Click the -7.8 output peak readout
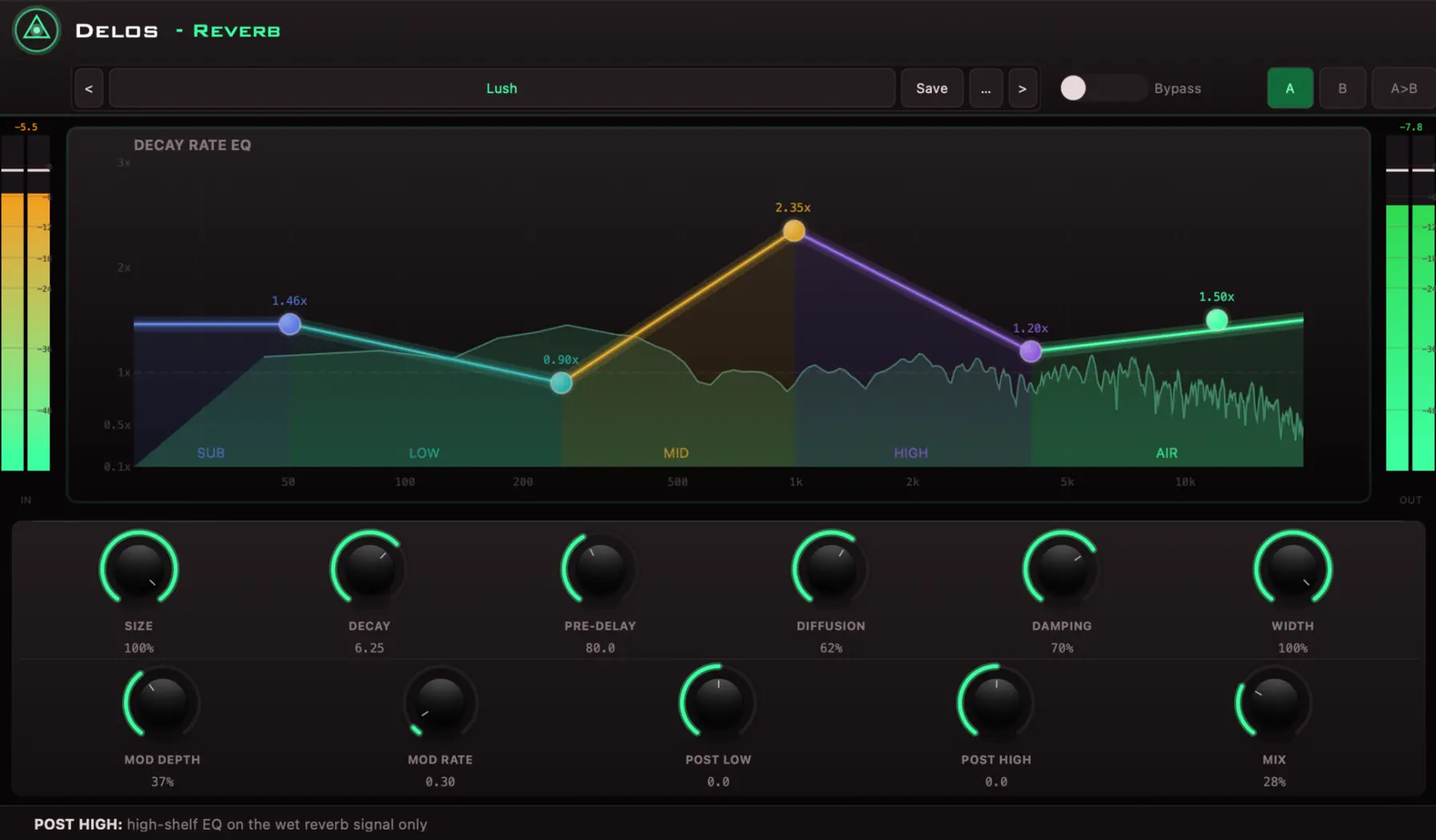Screen dimensions: 1436x840 (1410, 127)
